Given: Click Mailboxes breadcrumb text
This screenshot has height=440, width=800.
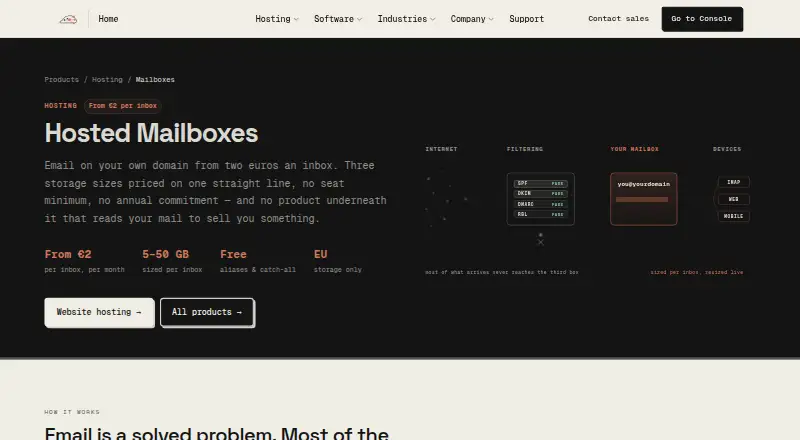Looking at the screenshot, I should point(155,80).
